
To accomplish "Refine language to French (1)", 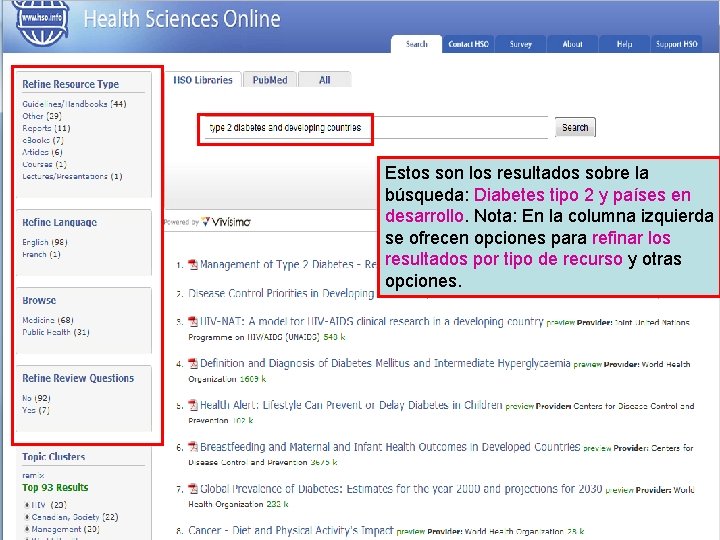I will tap(41, 254).
